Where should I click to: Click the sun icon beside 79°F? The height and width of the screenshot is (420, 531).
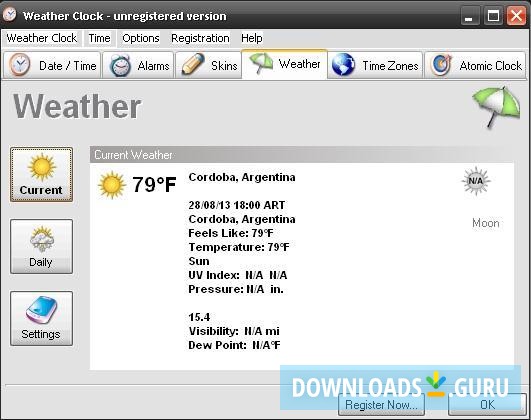click(x=111, y=185)
